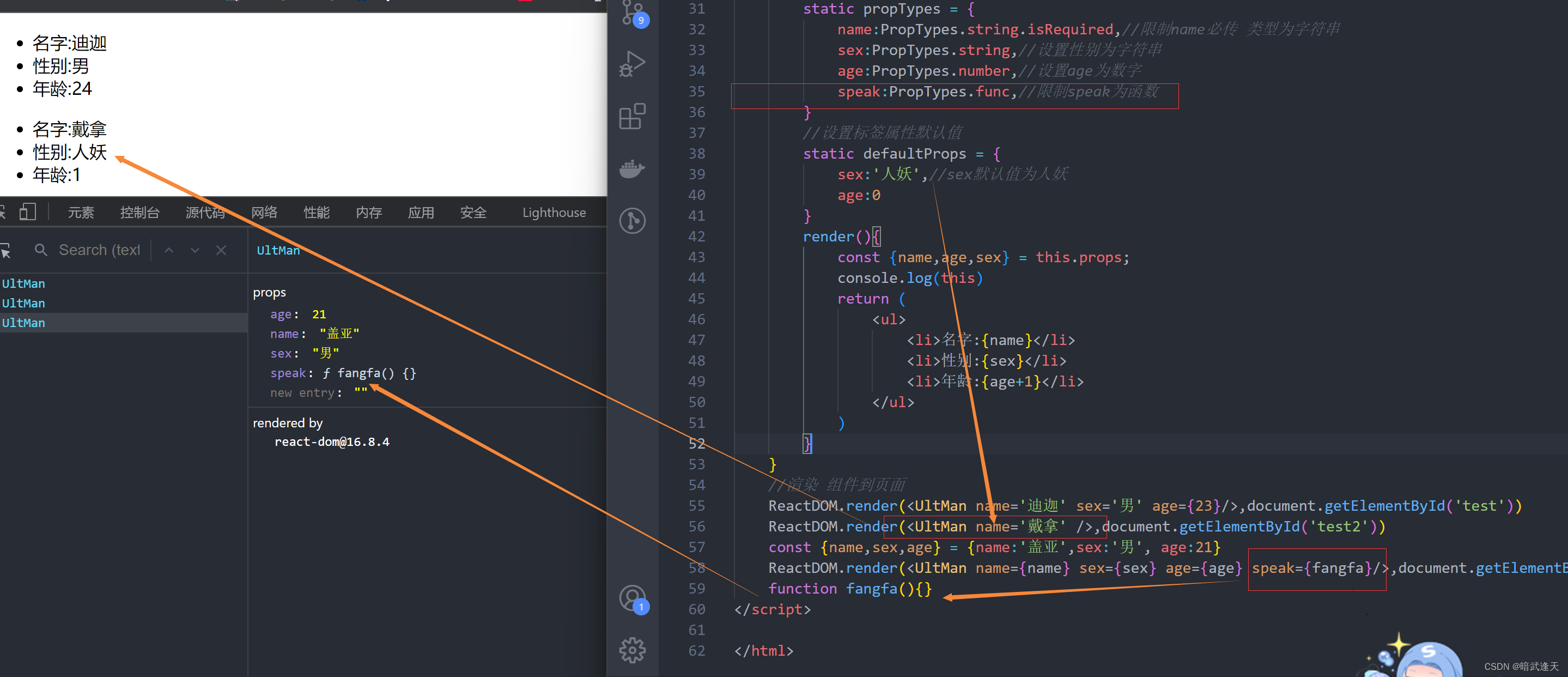Viewport: 1568px width, 677px height.
Task: Open the 网络 tab in DevTools
Action: point(264,213)
